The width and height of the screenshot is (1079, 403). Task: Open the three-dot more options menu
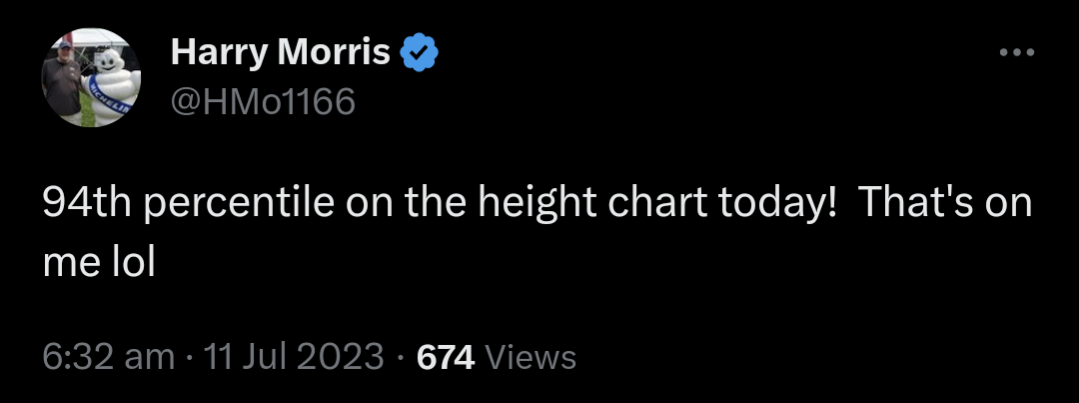(x=1017, y=52)
